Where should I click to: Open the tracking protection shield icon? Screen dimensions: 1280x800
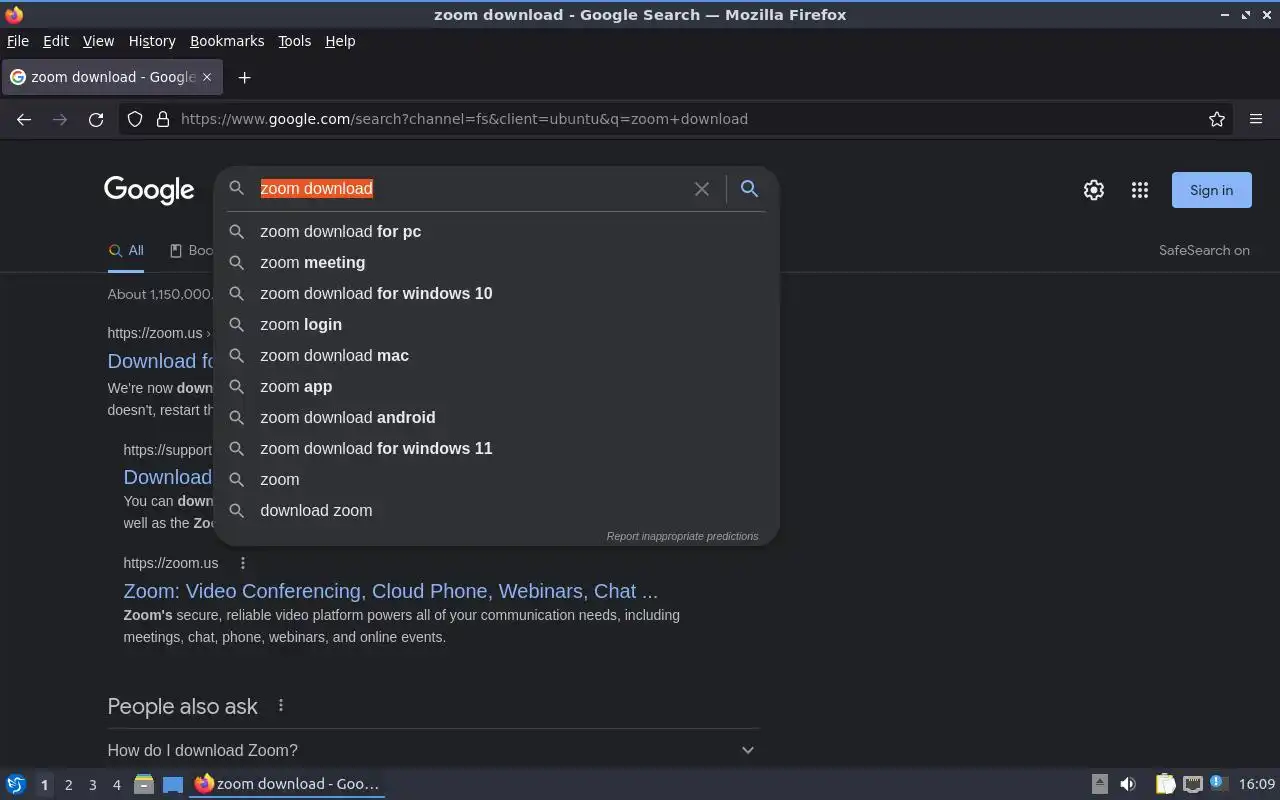tap(136, 119)
